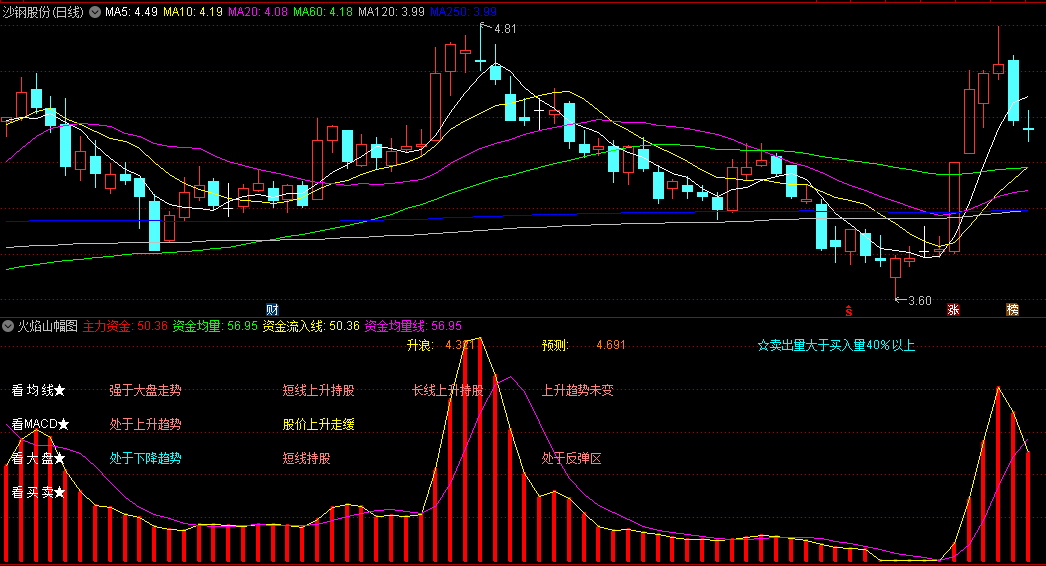
Task: Click the MA120: 3.99 label
Action: point(392,12)
